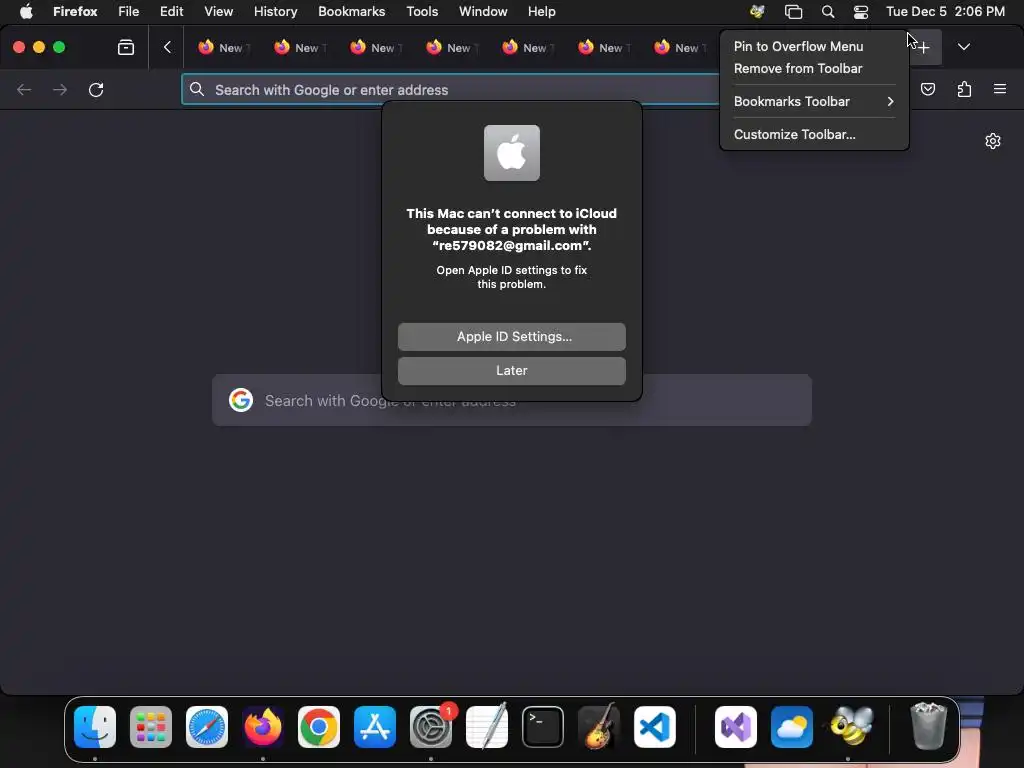Image resolution: width=1024 pixels, height=768 pixels.
Task: Focus the address bar search field
Action: click(451, 89)
